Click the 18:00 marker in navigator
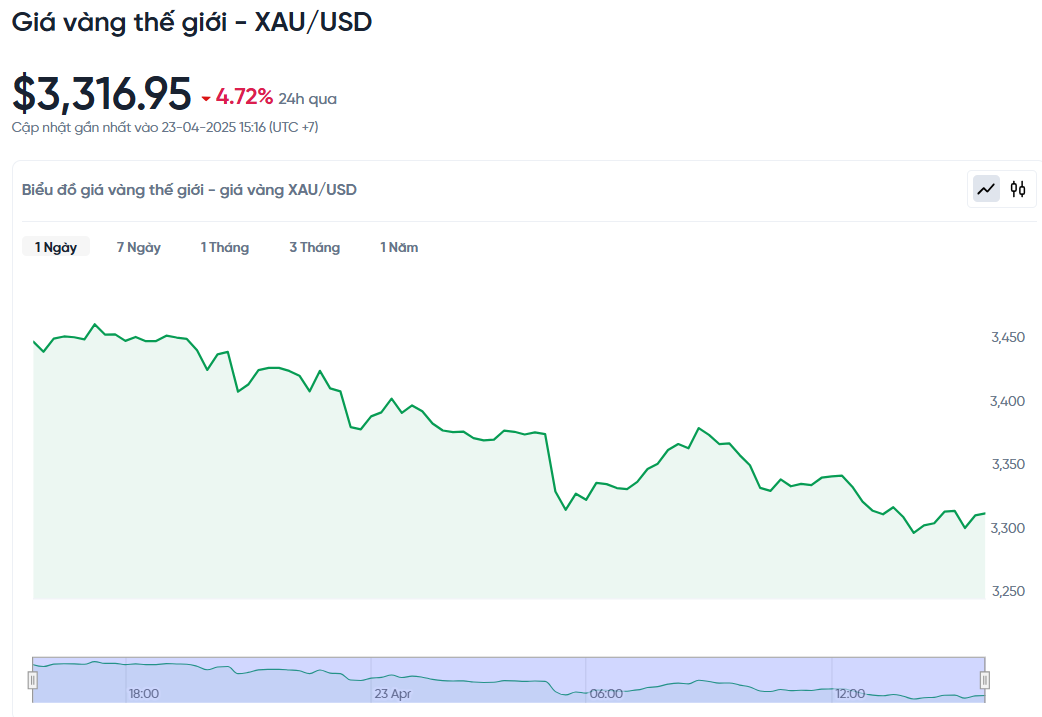The image size is (1042, 717). 143,693
